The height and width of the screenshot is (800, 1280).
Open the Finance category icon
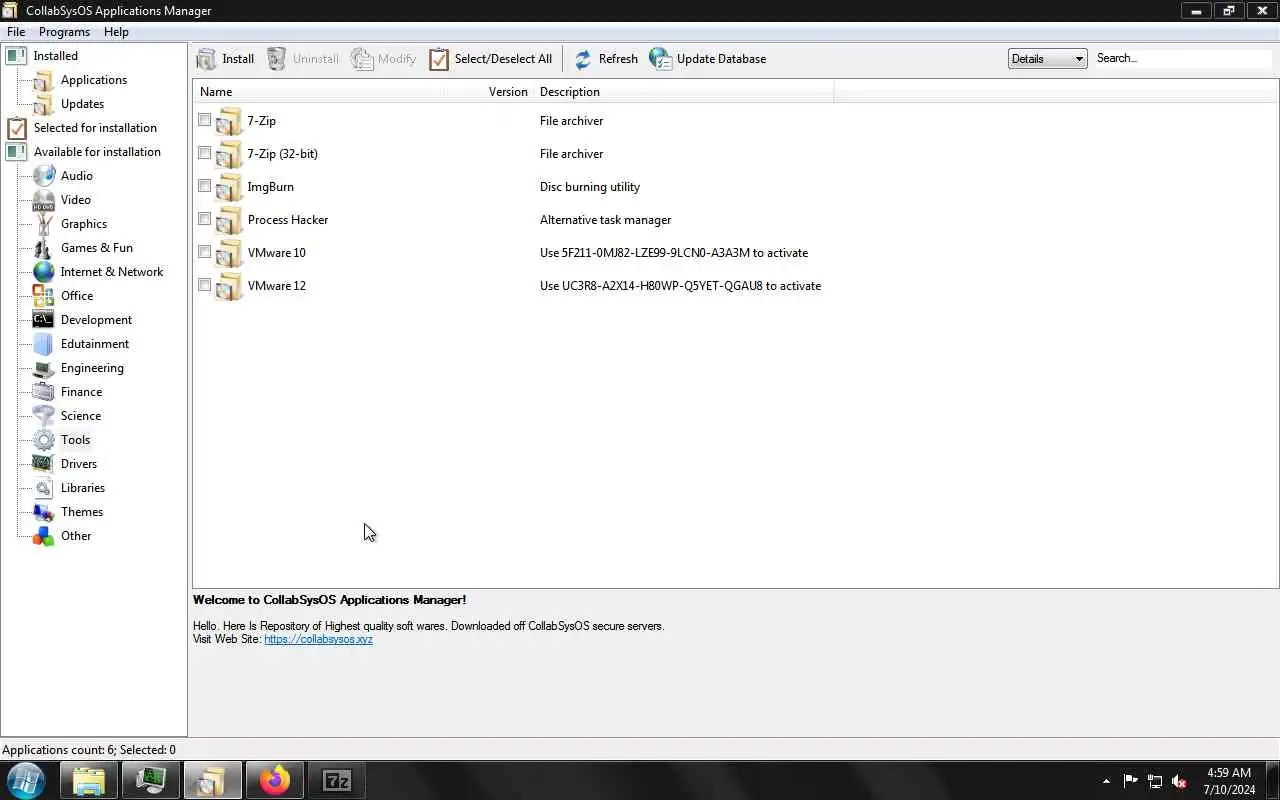point(44,392)
